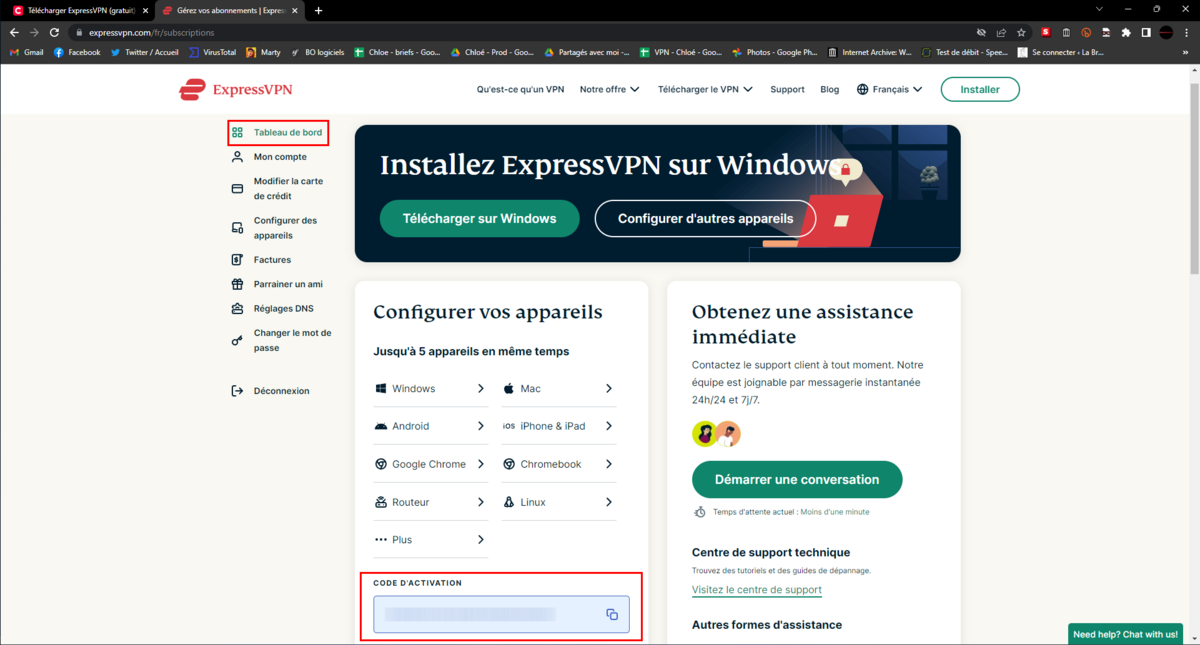Open VirusTotal bookmark
Screen dimensions: 1200x645
(x=212, y=52)
